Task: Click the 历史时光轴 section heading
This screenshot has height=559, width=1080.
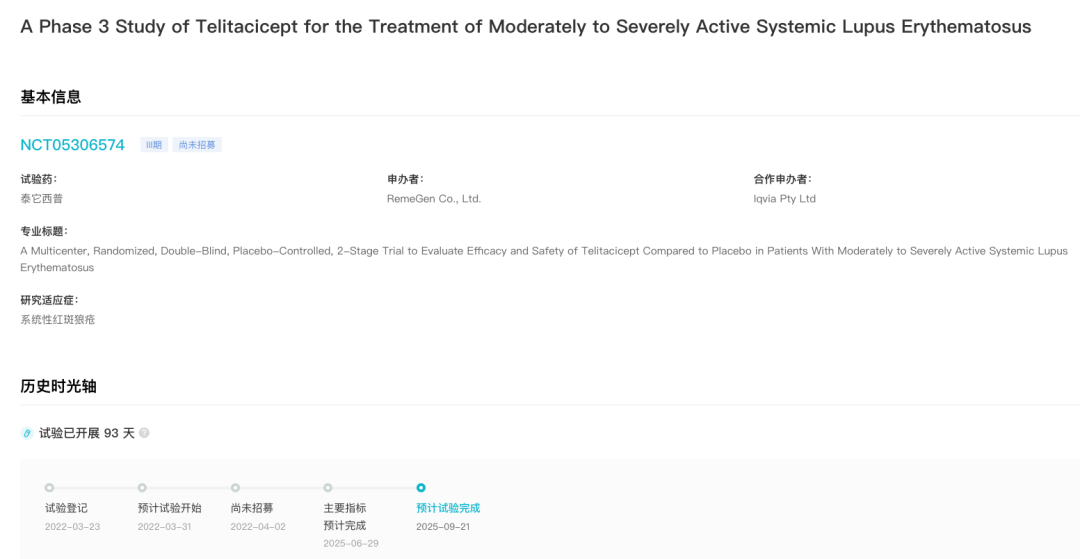Action: coord(58,386)
